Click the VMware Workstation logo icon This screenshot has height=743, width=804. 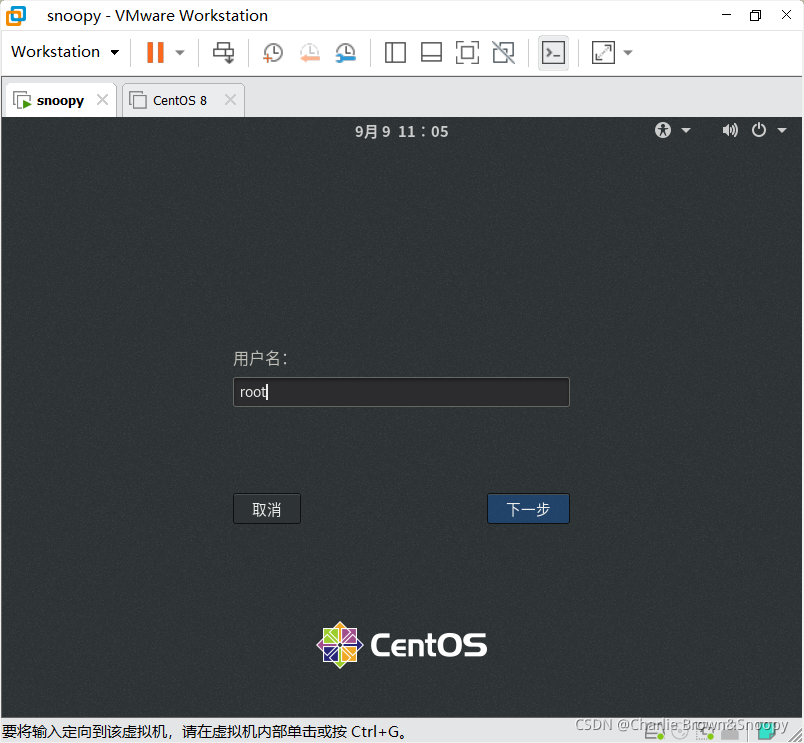click(x=16, y=16)
